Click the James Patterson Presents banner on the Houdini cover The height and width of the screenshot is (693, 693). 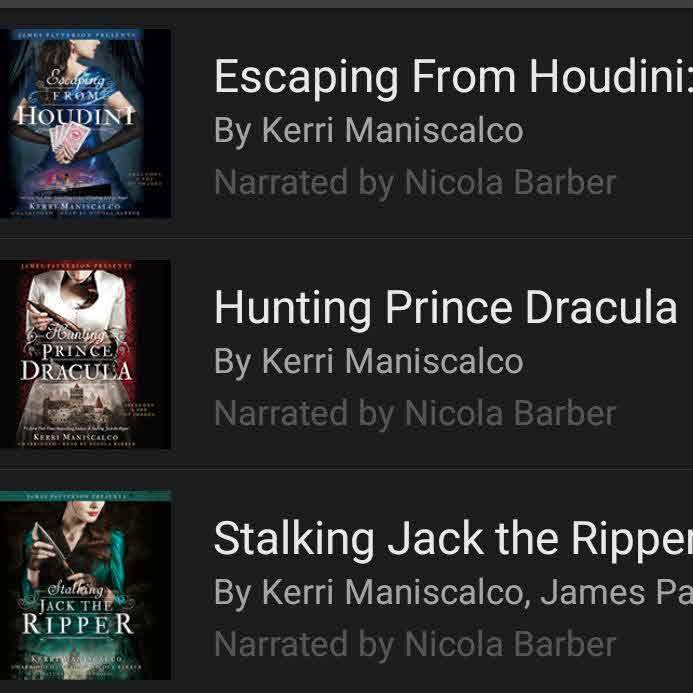77,34
